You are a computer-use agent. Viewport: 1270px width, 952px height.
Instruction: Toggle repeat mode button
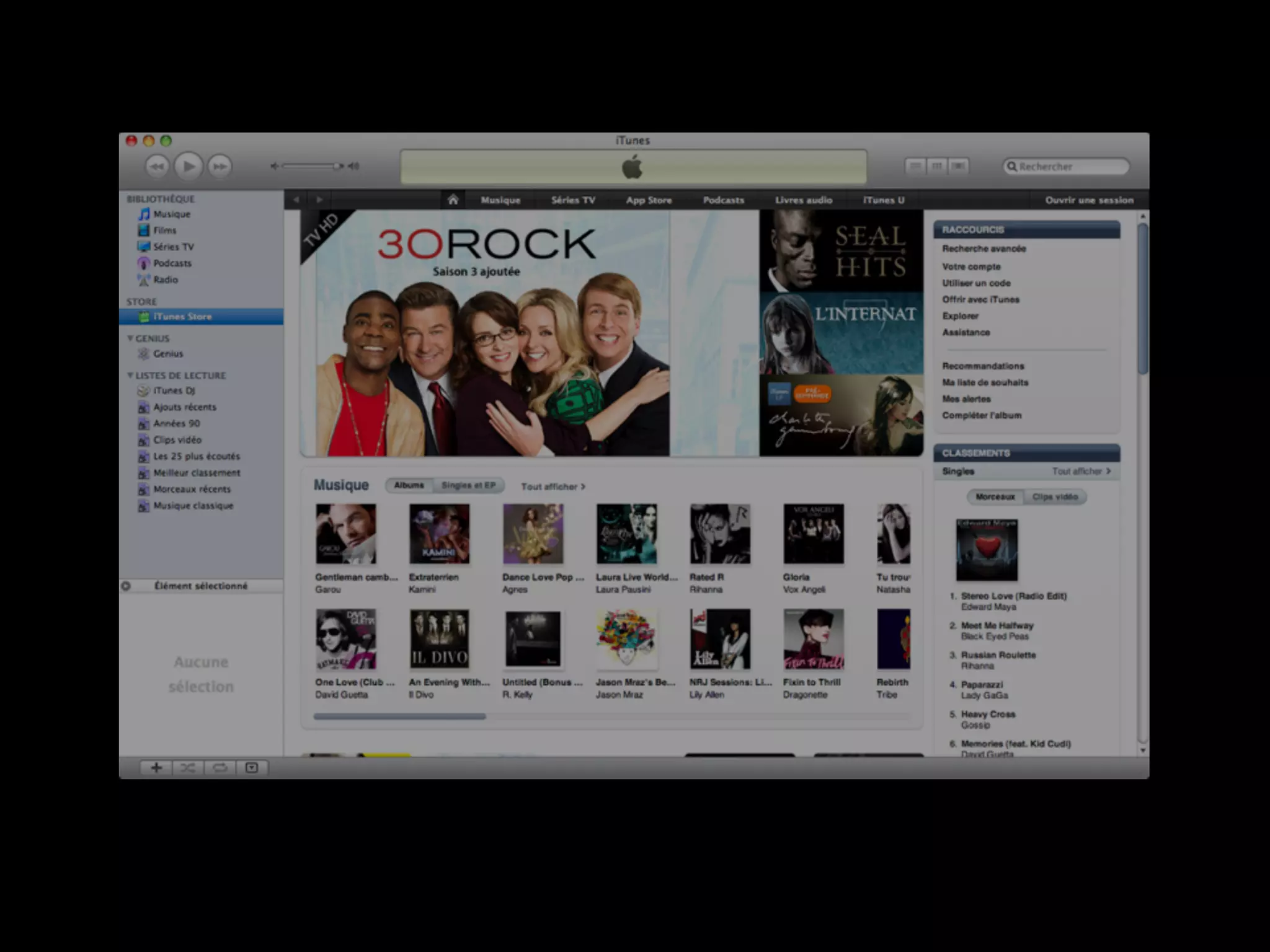tap(220, 768)
